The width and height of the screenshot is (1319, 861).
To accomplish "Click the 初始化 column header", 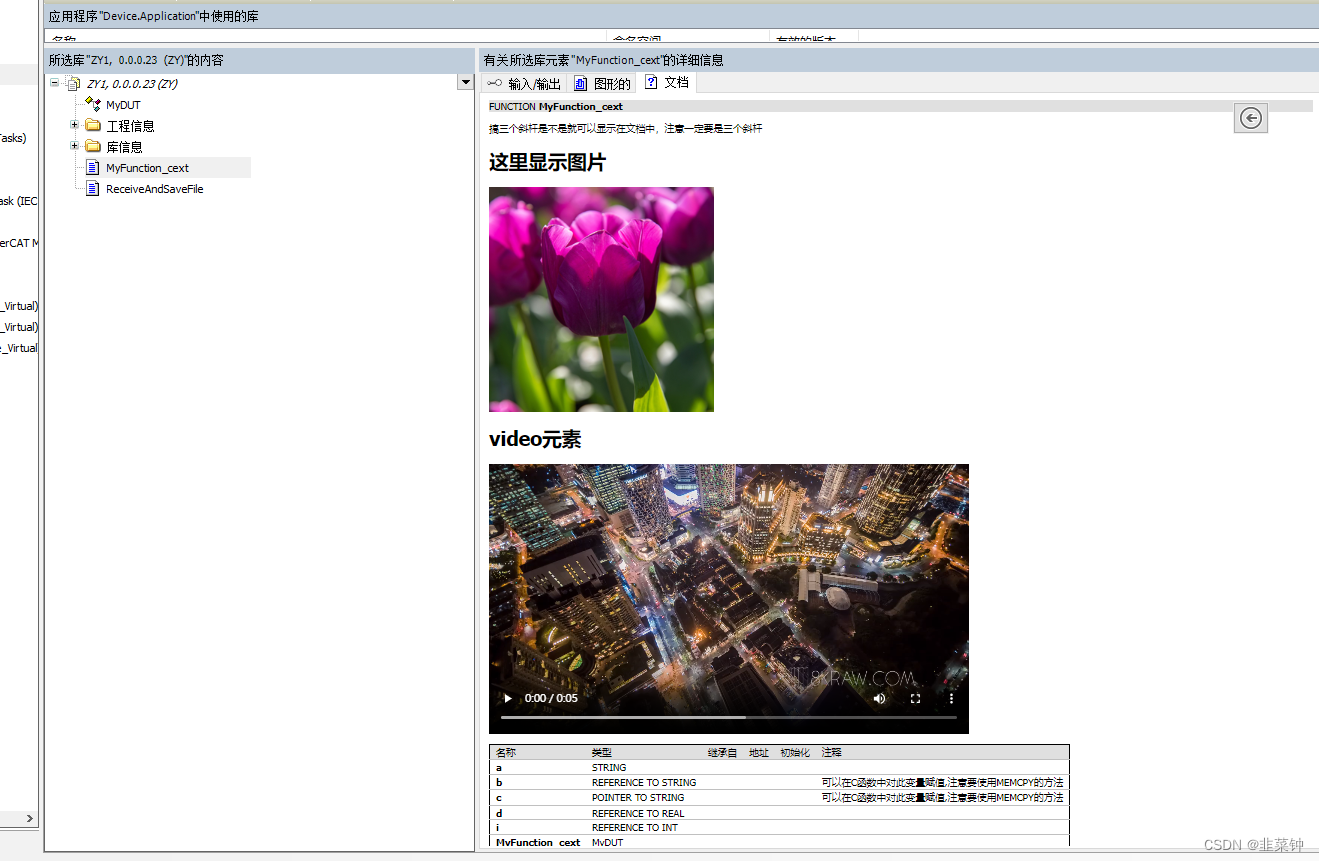I will tap(795, 752).
